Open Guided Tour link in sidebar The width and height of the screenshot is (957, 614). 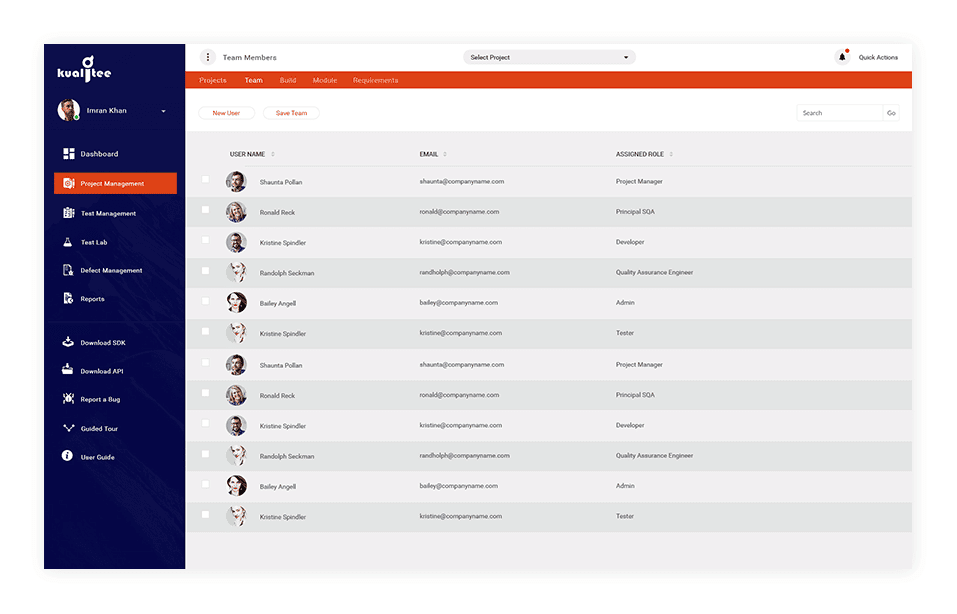click(x=99, y=428)
